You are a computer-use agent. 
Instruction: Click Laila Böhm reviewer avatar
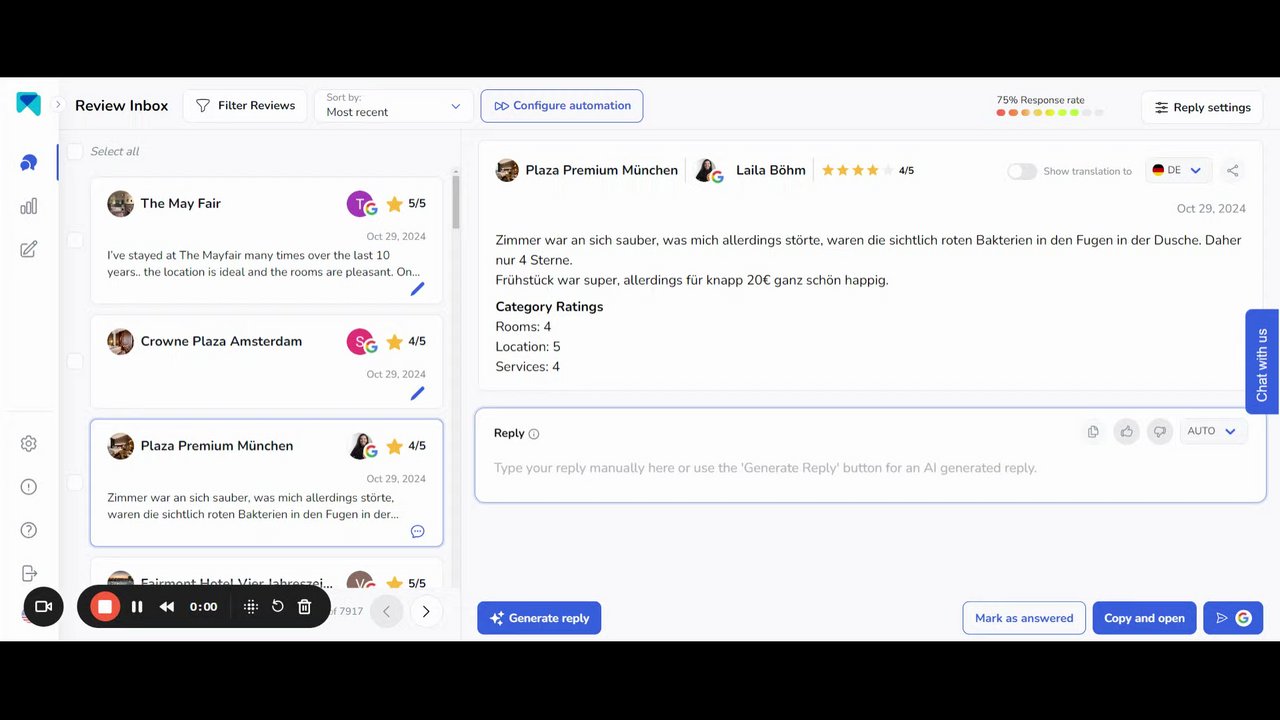pos(708,171)
